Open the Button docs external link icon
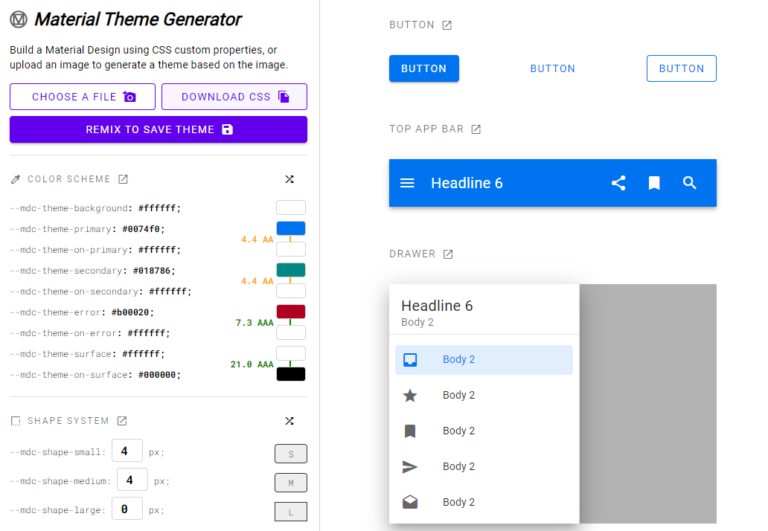 pos(447,25)
